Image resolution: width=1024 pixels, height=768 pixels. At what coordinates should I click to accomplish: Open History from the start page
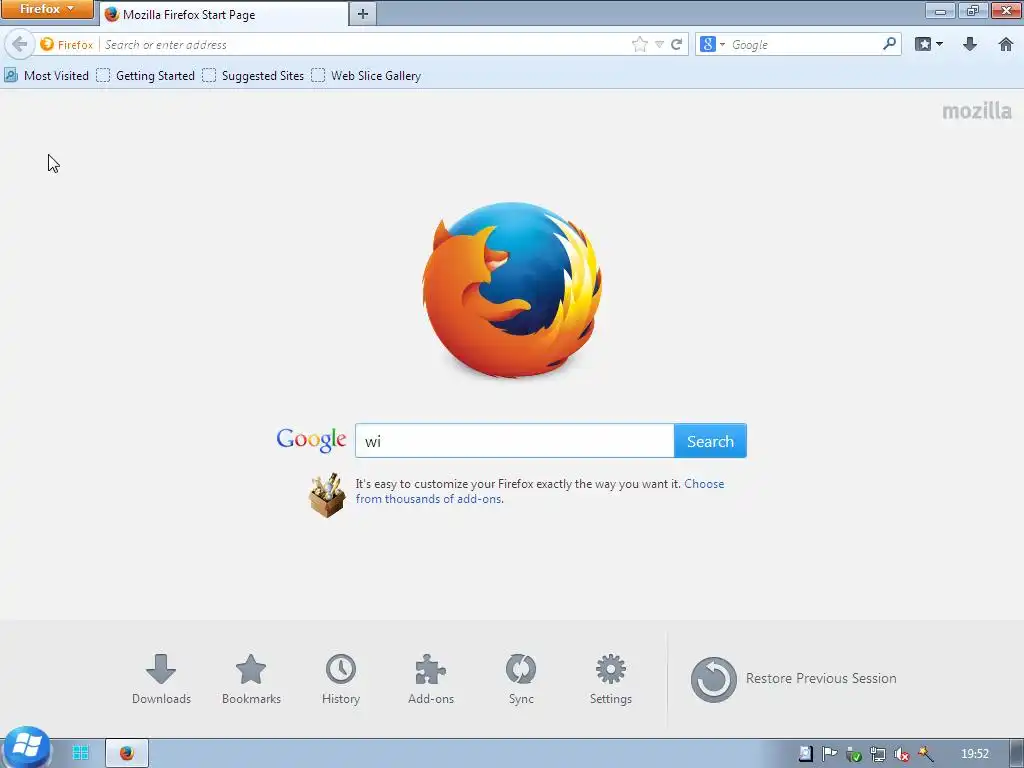pyautogui.click(x=341, y=679)
